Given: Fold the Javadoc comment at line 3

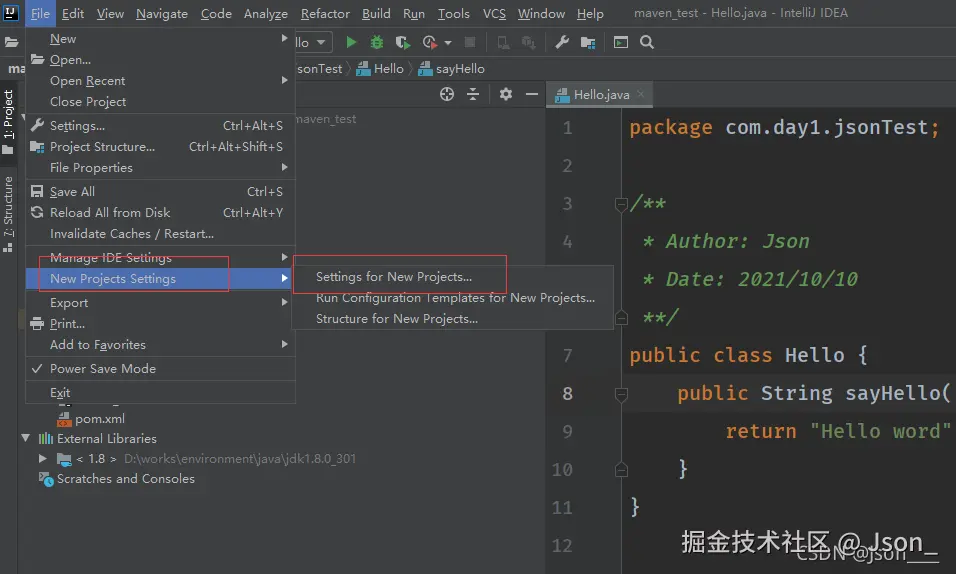Looking at the screenshot, I should click(x=621, y=204).
